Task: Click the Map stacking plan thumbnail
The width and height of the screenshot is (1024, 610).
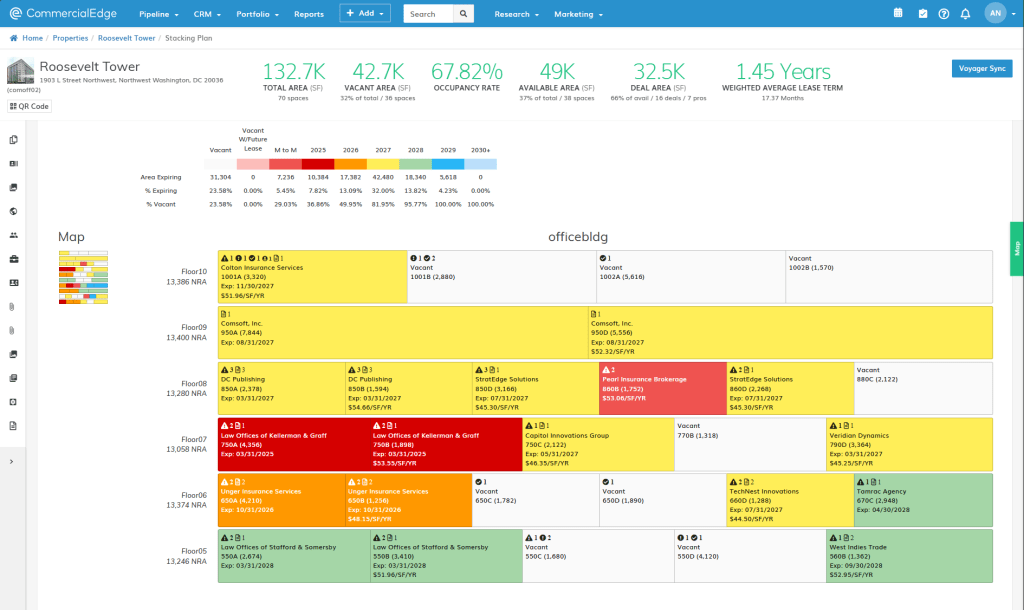Action: point(84,278)
